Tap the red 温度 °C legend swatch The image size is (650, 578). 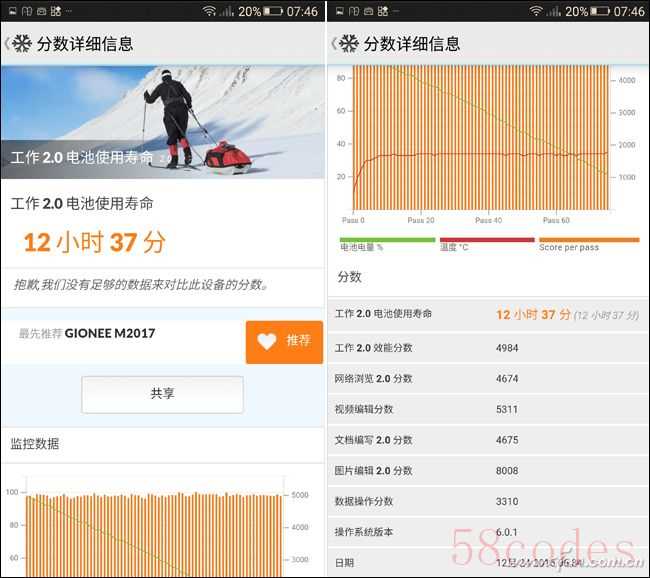[x=487, y=240]
